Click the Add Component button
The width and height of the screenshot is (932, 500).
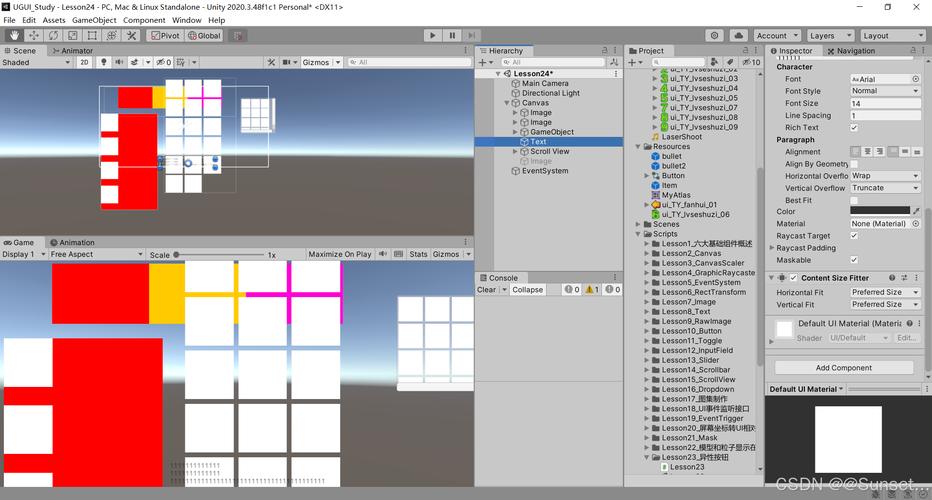[844, 368]
